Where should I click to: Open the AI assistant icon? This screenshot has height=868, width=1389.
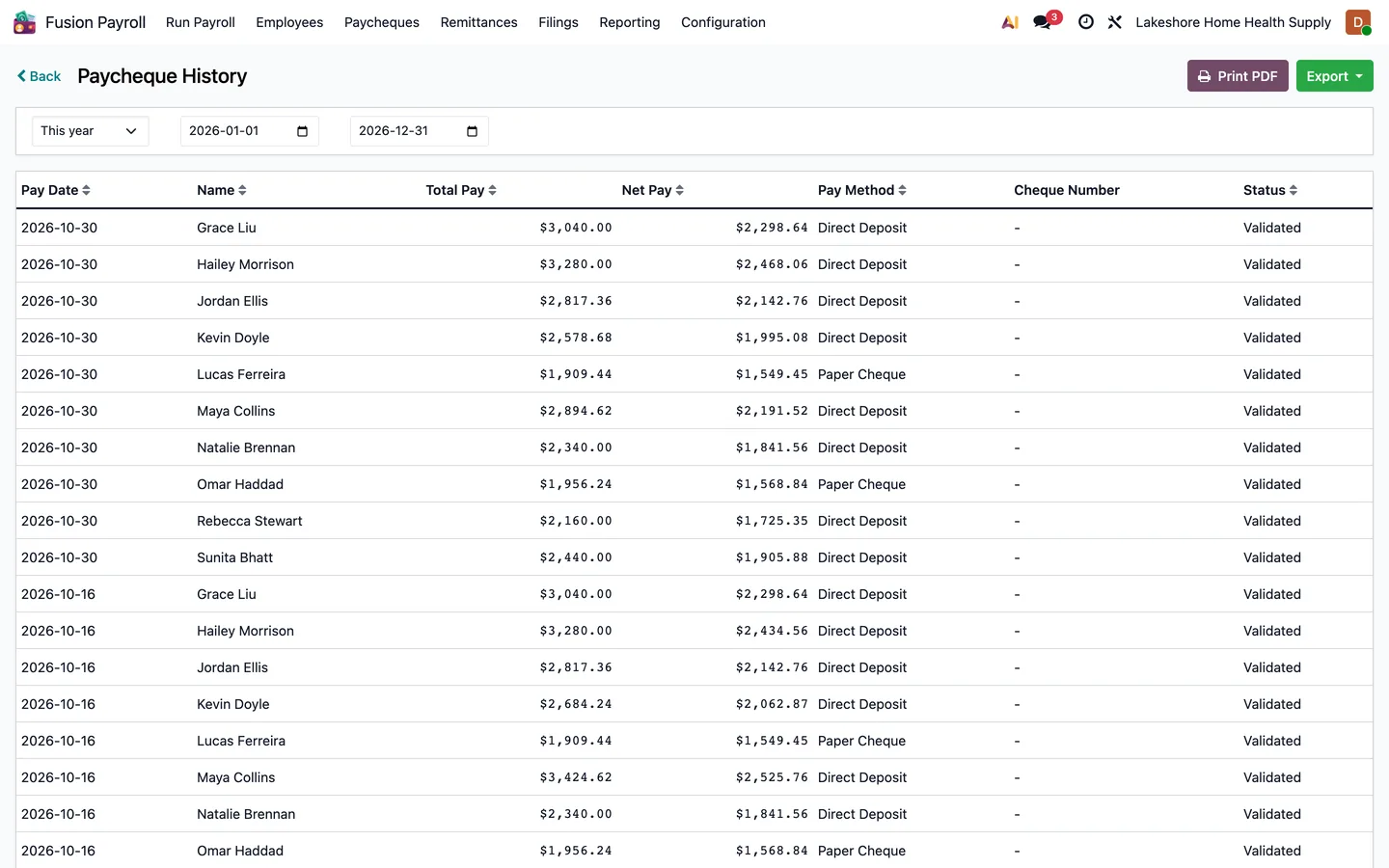coord(1010,22)
